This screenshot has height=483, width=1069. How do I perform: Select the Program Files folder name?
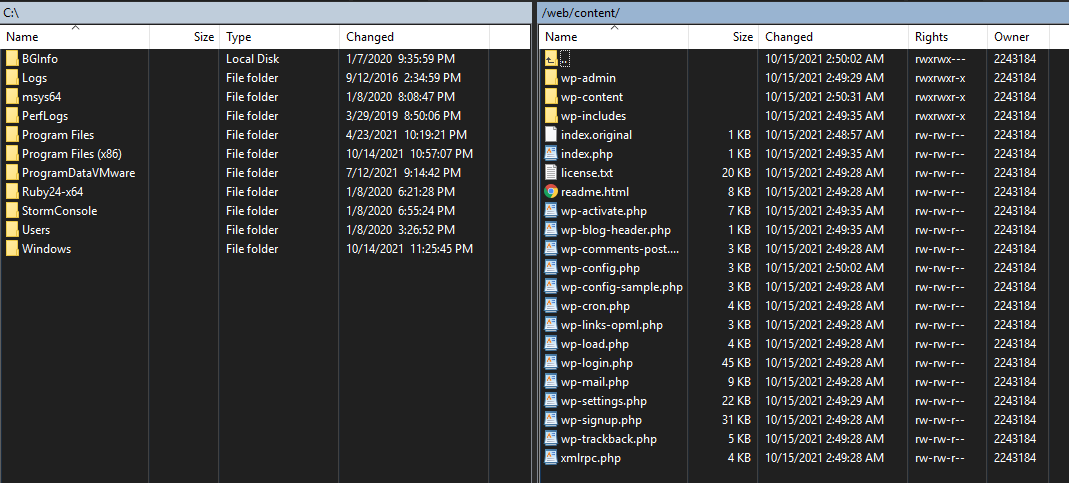(58, 135)
